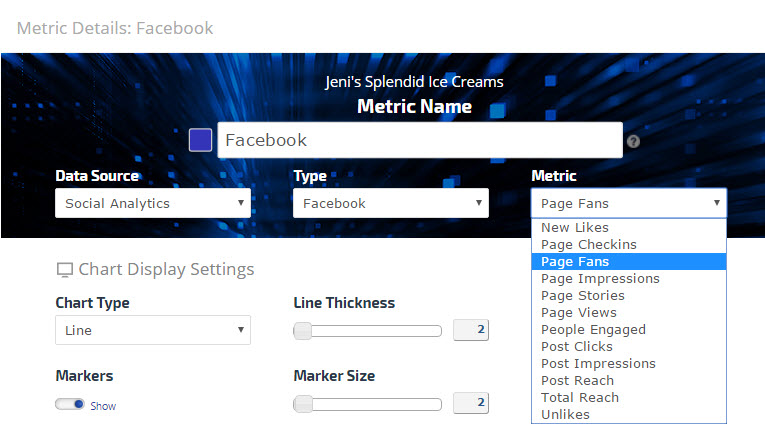Choose Total Reach metric option
The image size is (765, 430).
[579, 398]
